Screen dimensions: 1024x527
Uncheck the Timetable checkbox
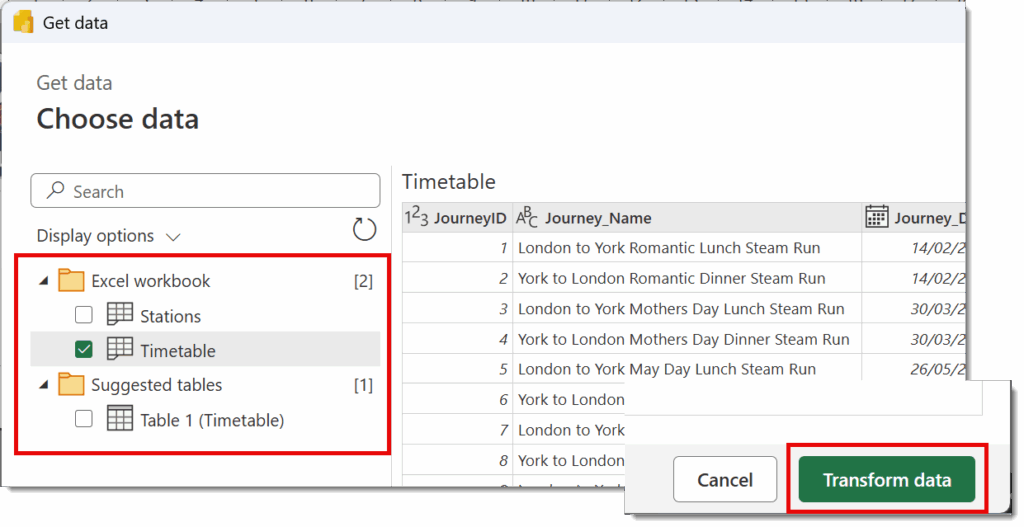point(84,349)
